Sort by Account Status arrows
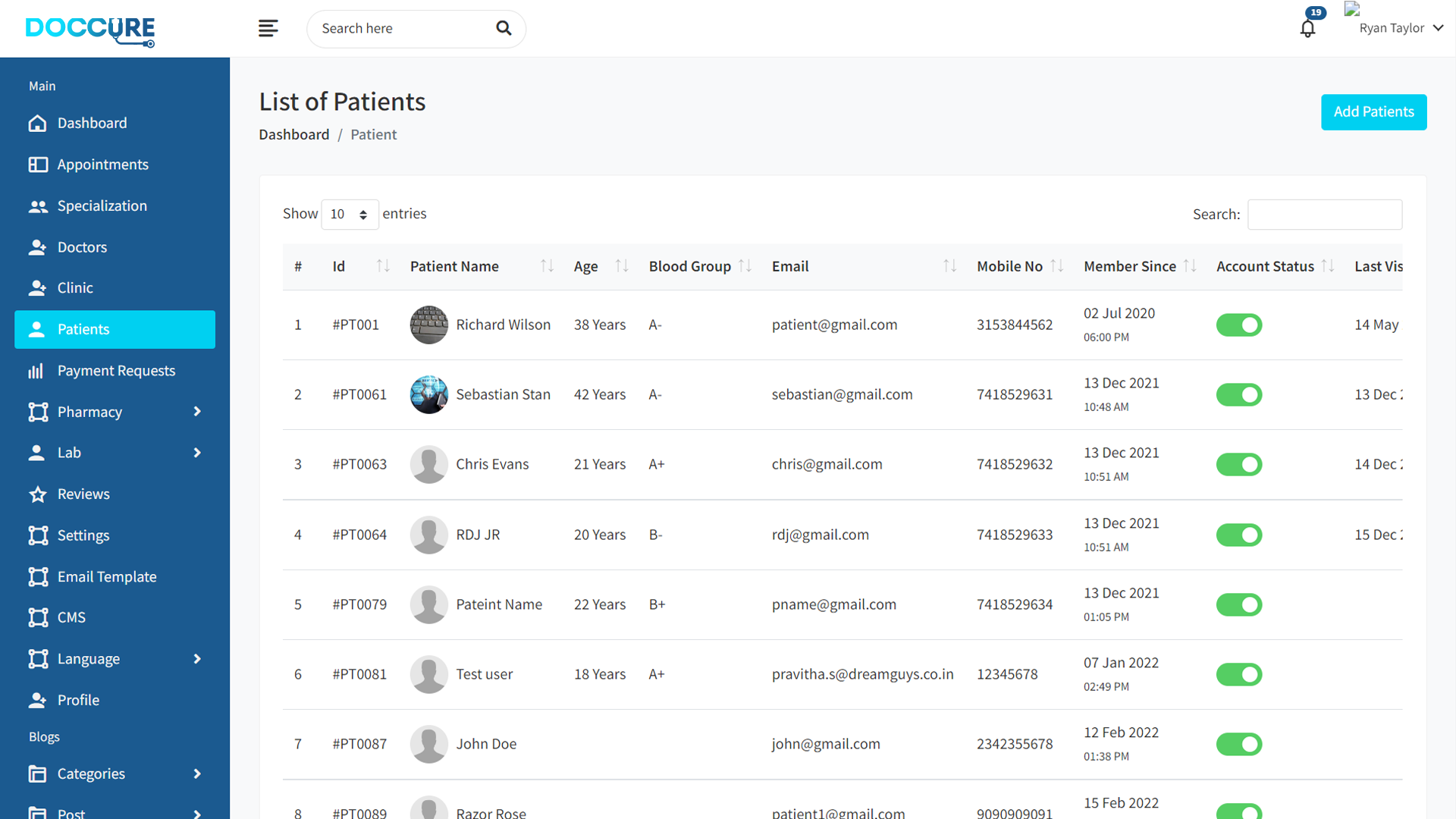Screen dimensions: 1456x819 click(1328, 265)
